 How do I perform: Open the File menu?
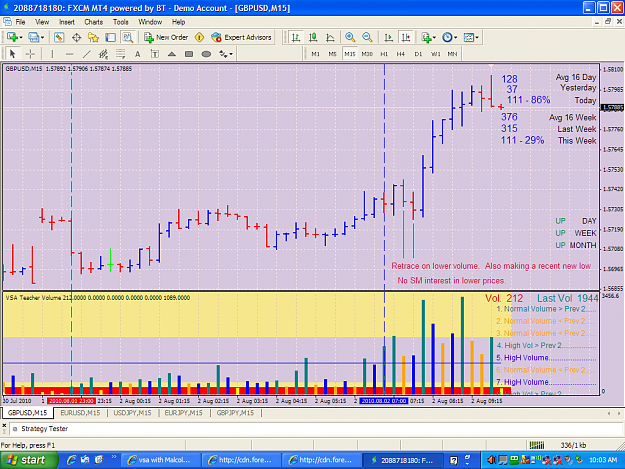tap(20, 22)
